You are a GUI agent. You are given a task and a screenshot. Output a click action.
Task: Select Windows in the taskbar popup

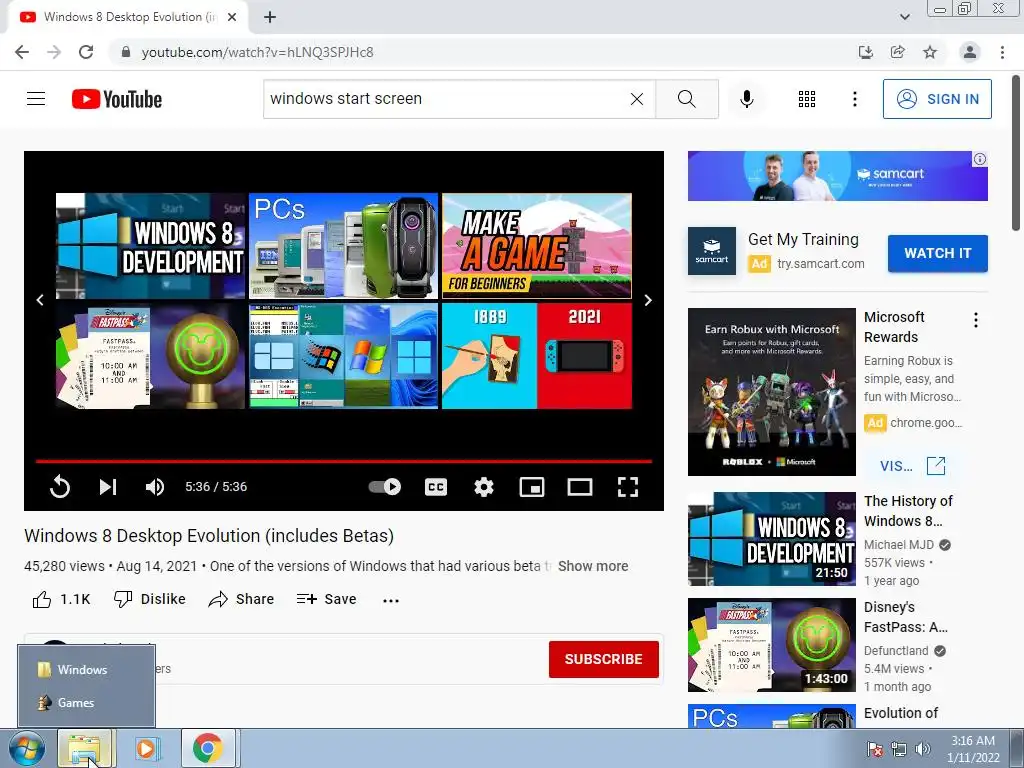pos(86,669)
